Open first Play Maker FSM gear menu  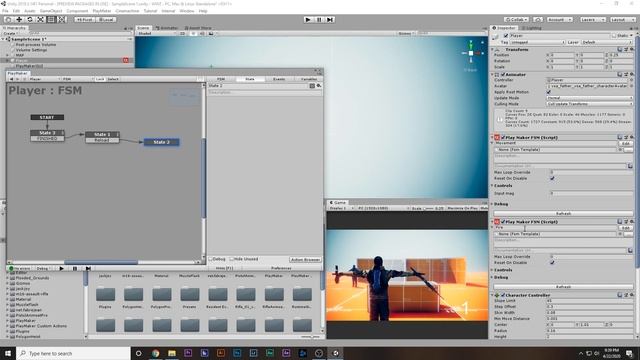pyautogui.click(x=631, y=138)
